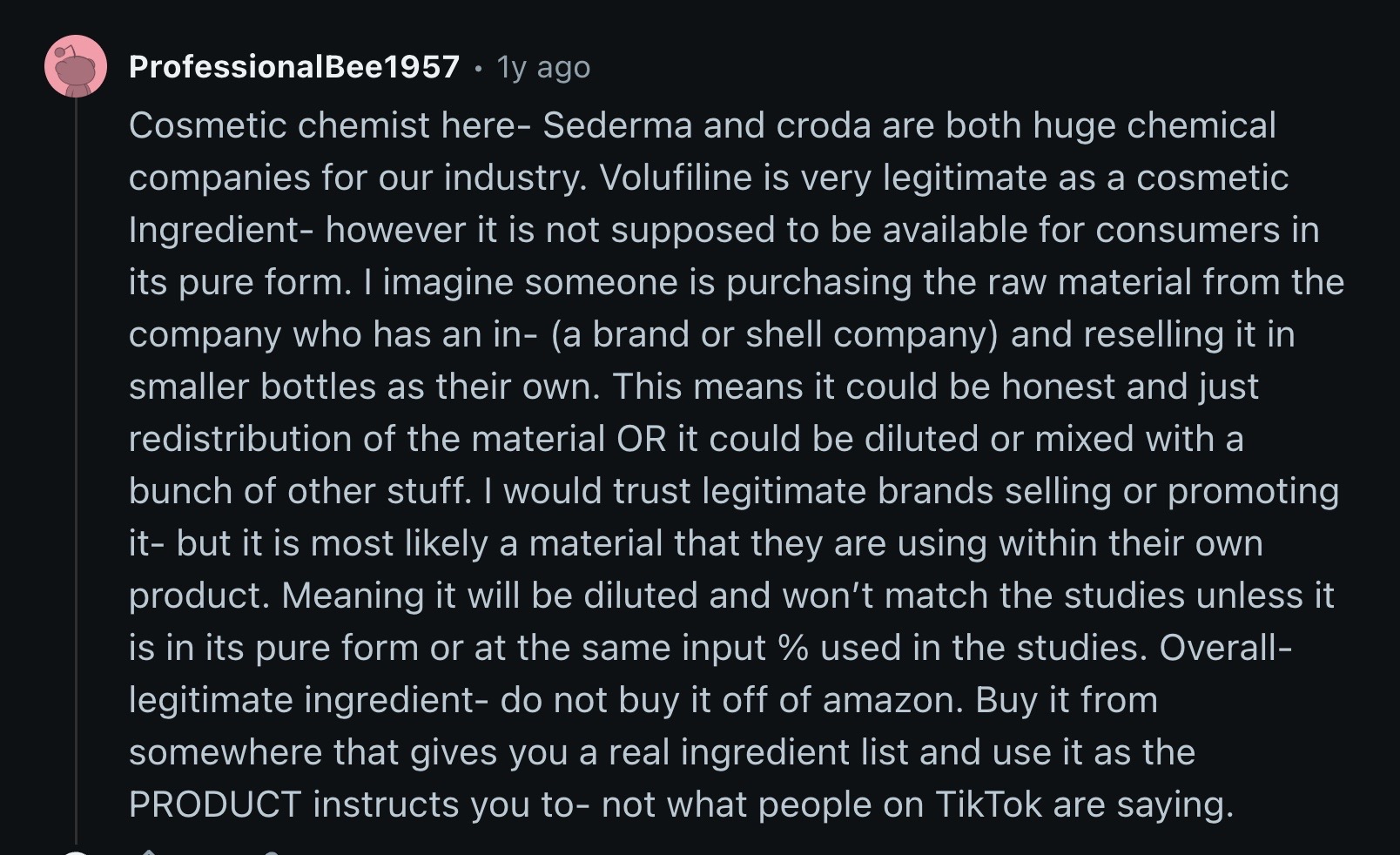Click the capitalized 'OR' in the comment

[x=642, y=439]
